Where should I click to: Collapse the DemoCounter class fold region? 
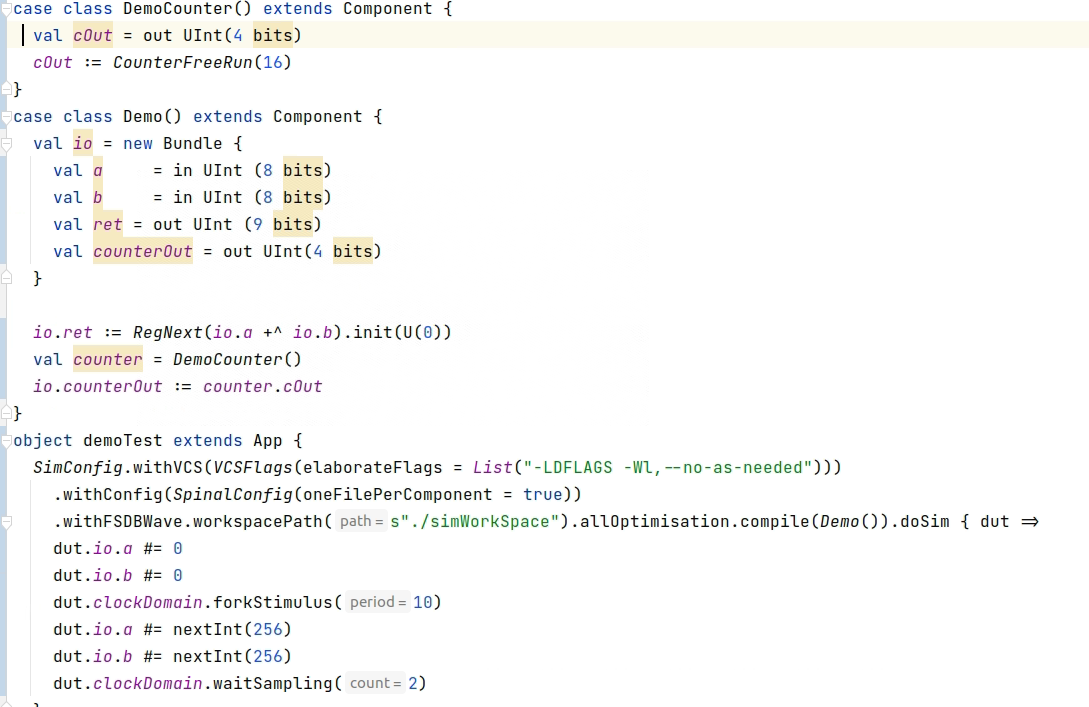click(5, 9)
